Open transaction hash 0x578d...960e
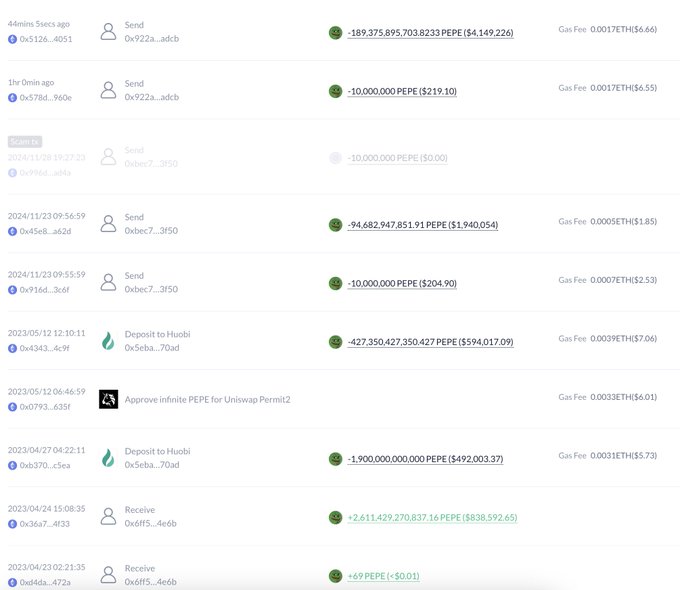The image size is (680, 590). point(46,98)
